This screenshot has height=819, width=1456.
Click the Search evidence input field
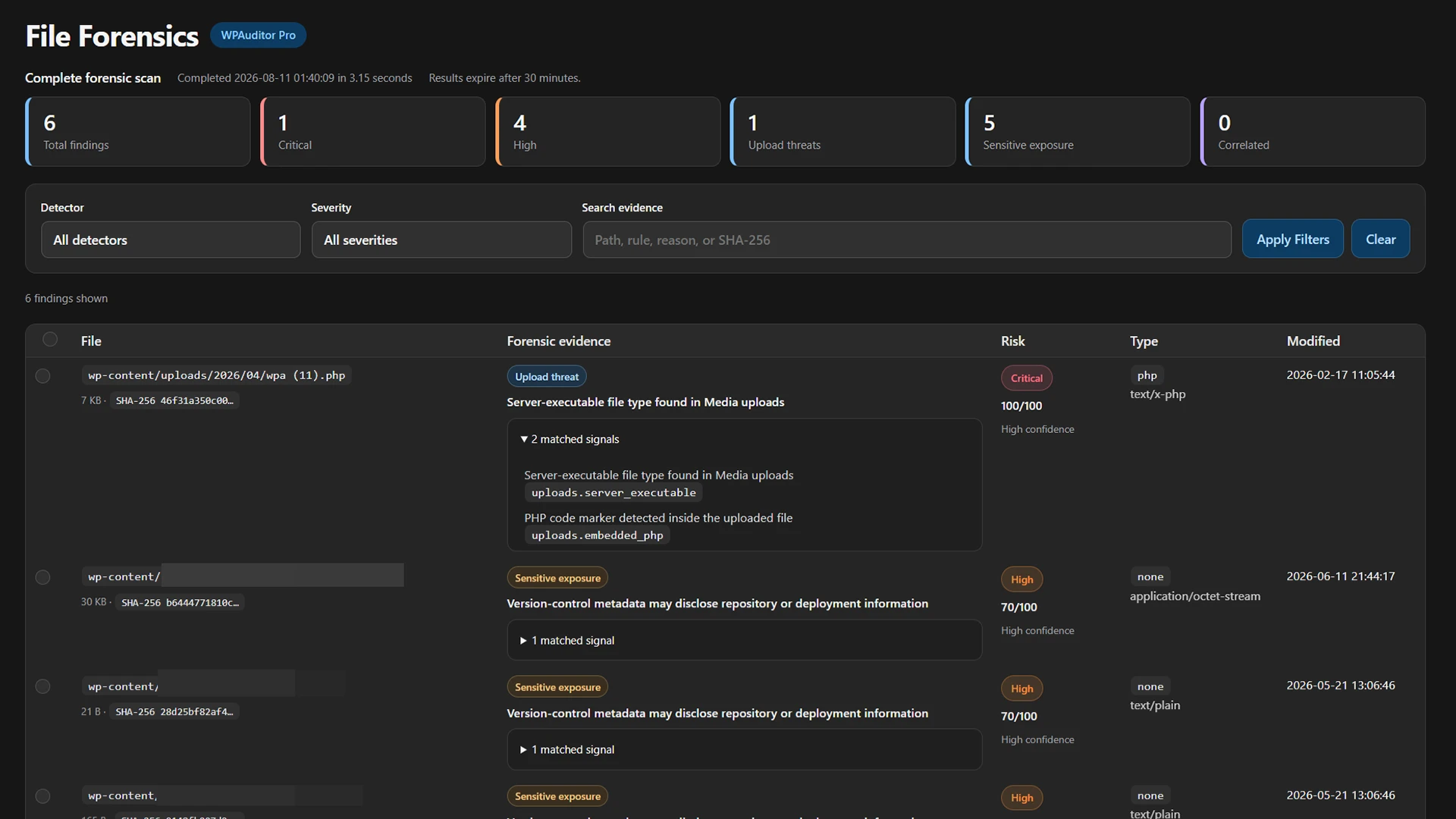point(907,240)
